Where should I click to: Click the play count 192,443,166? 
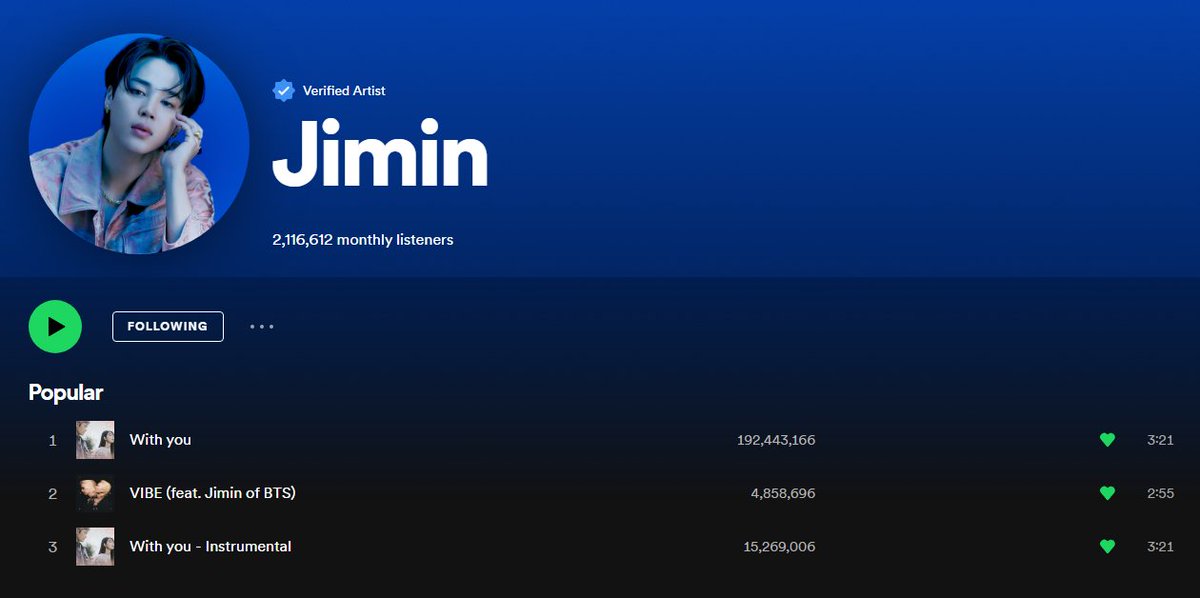(776, 439)
